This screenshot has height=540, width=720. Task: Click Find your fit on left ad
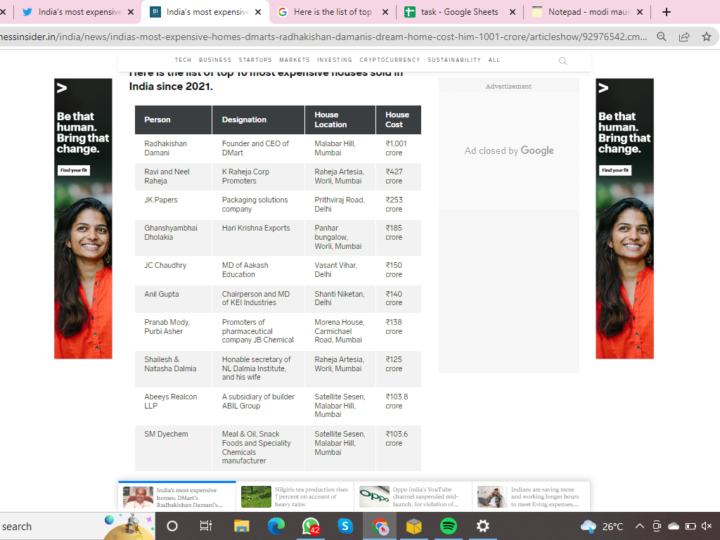73,170
